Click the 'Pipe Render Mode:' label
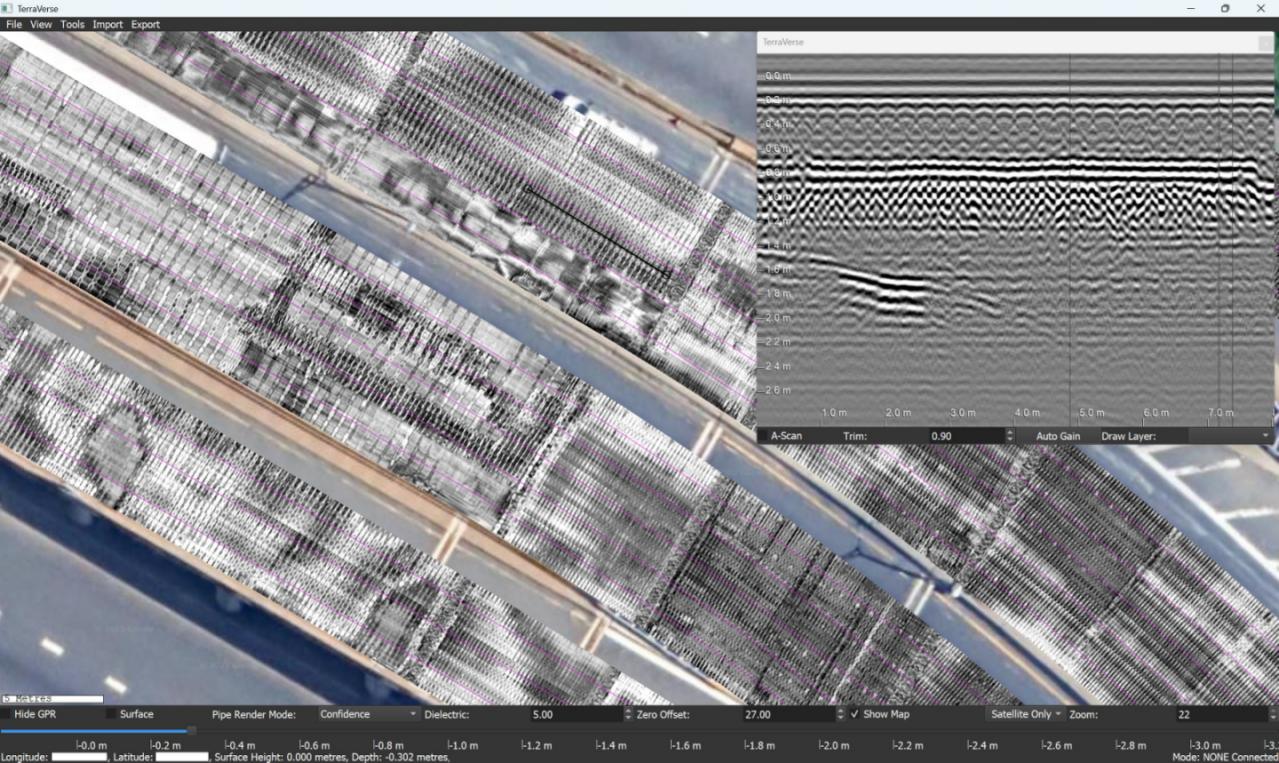Screen dimensions: 1279x763 click(x=253, y=714)
